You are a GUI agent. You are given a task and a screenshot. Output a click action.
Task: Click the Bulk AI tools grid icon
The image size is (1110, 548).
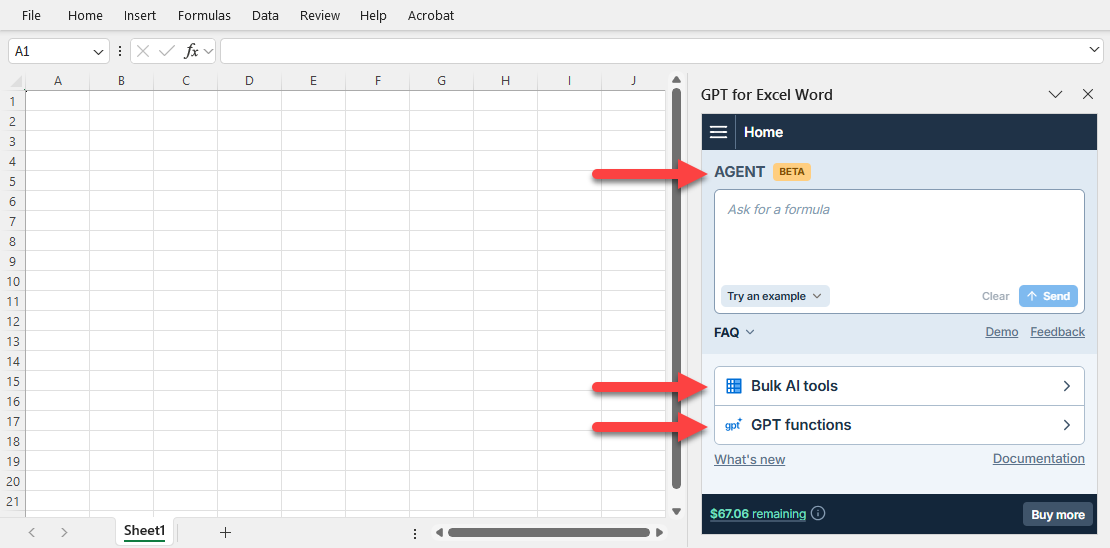coord(733,386)
